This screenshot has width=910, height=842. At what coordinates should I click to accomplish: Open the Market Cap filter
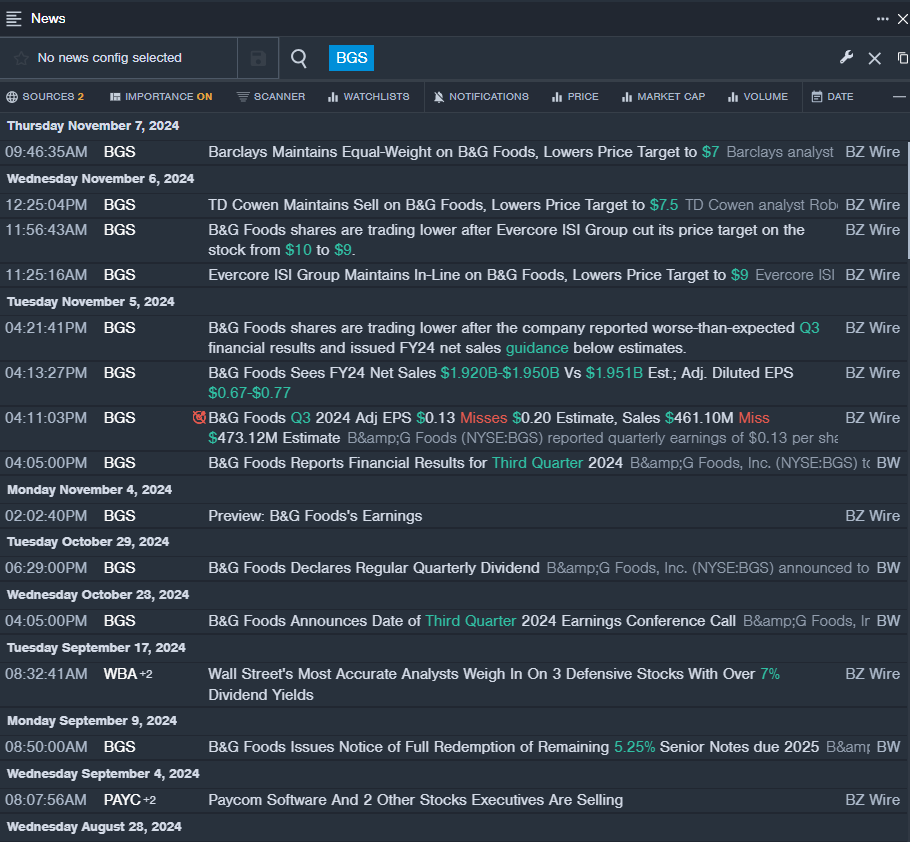click(663, 97)
